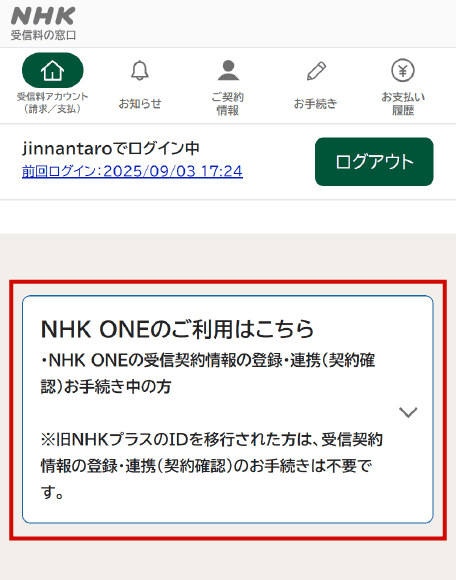Click the NHK logo at top

tap(43, 16)
